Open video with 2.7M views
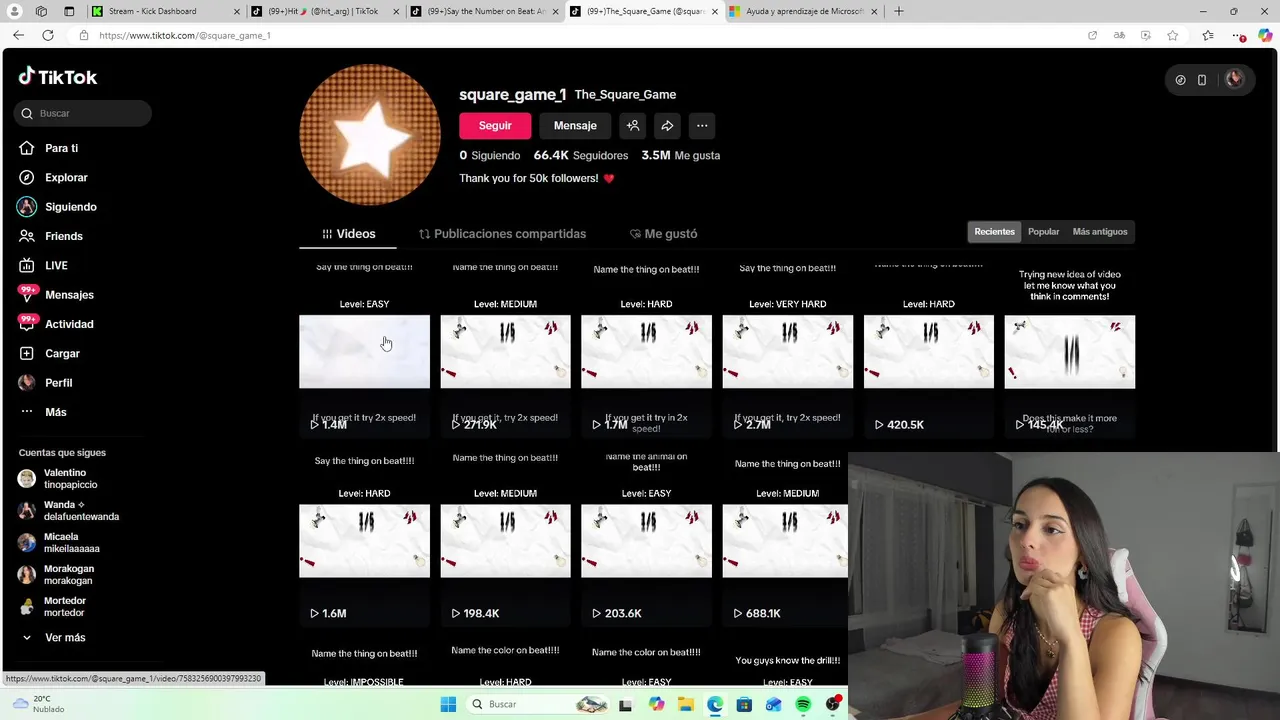 (787, 352)
